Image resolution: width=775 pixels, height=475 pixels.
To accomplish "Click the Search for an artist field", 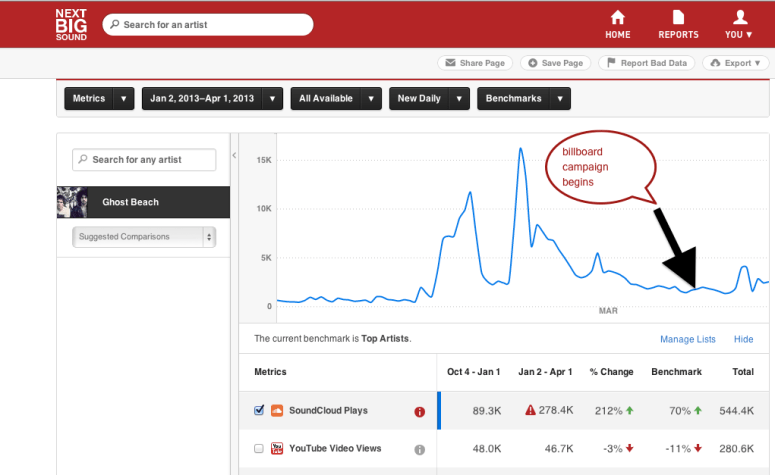I will pyautogui.click(x=208, y=24).
